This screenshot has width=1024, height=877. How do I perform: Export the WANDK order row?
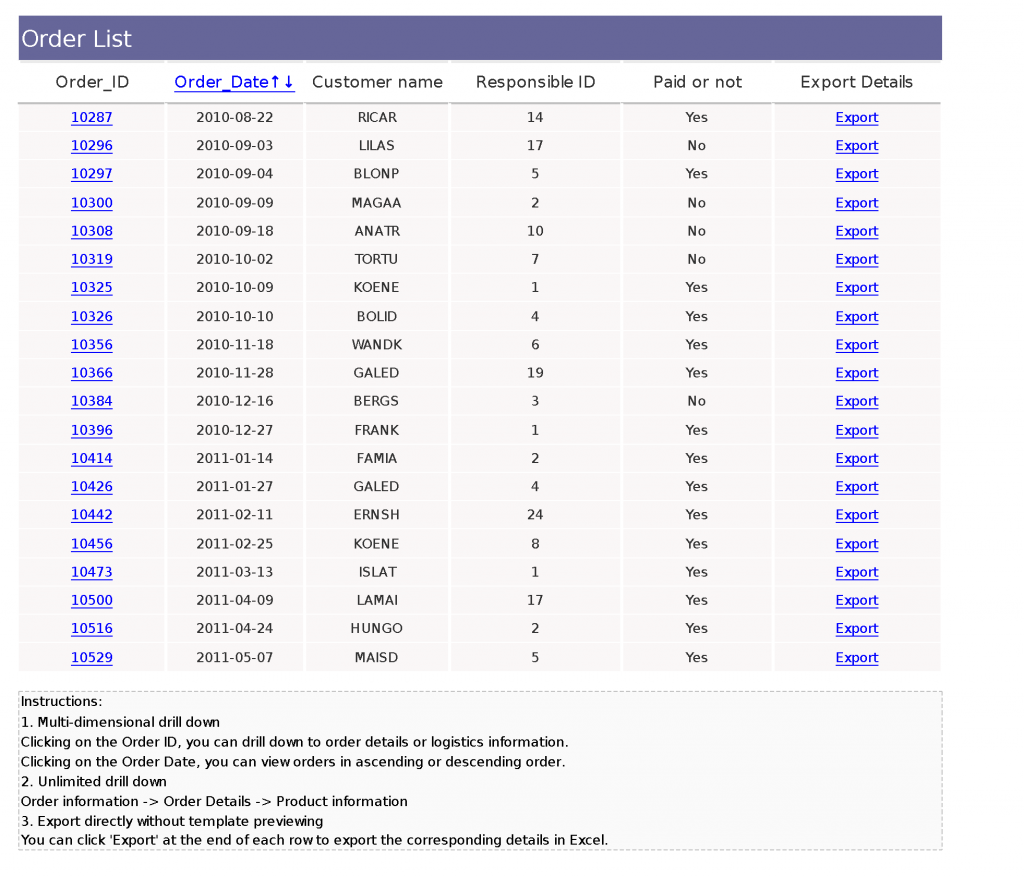(x=857, y=345)
